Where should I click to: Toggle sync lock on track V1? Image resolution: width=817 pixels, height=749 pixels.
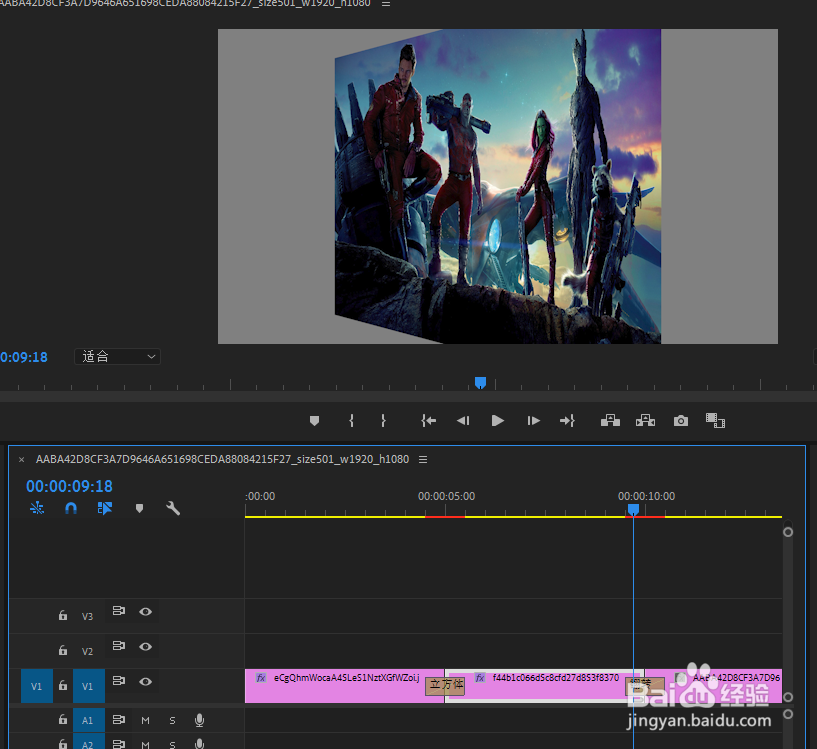point(119,681)
